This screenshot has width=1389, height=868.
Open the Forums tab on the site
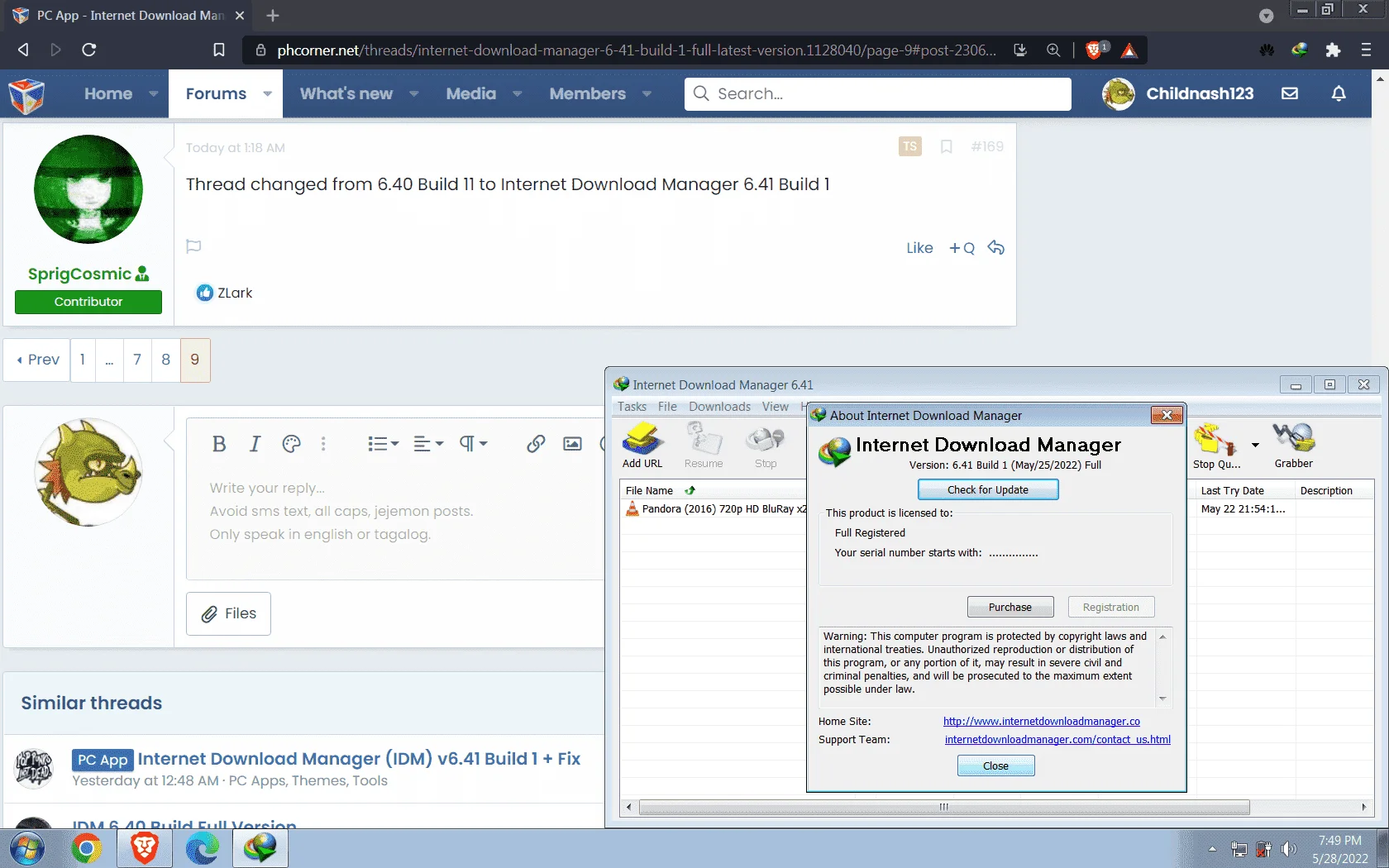(216, 93)
